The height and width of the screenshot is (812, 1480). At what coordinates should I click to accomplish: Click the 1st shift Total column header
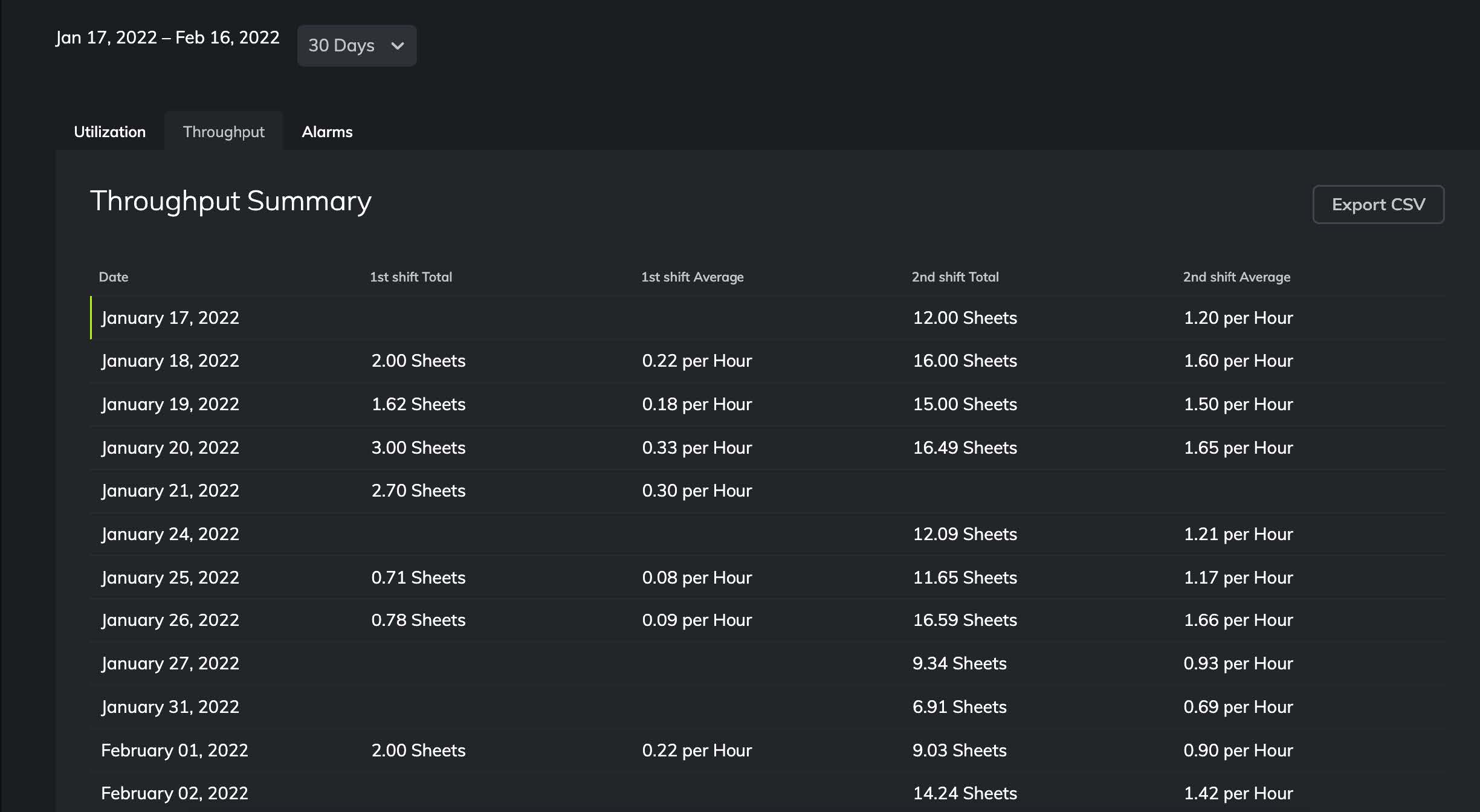[411, 277]
